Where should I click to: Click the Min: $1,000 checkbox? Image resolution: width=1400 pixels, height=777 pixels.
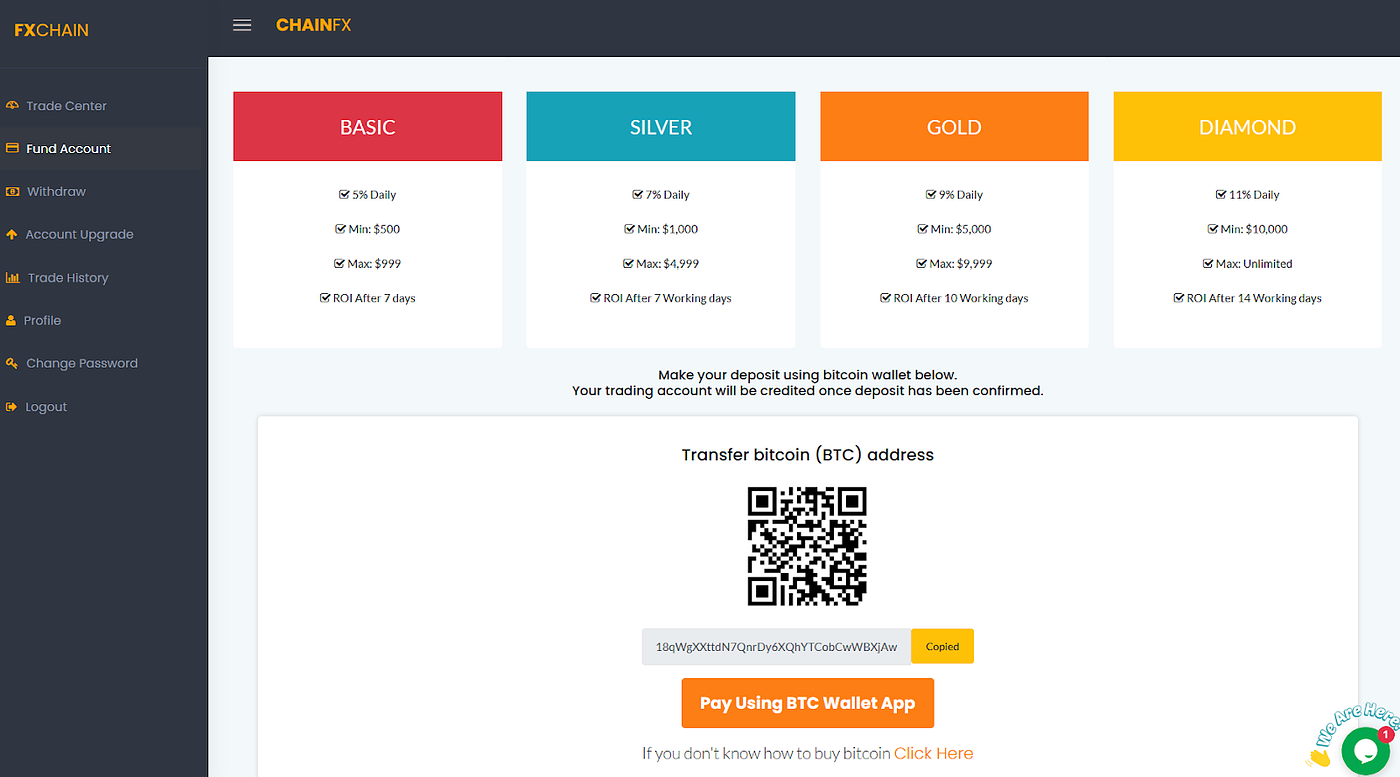629,228
